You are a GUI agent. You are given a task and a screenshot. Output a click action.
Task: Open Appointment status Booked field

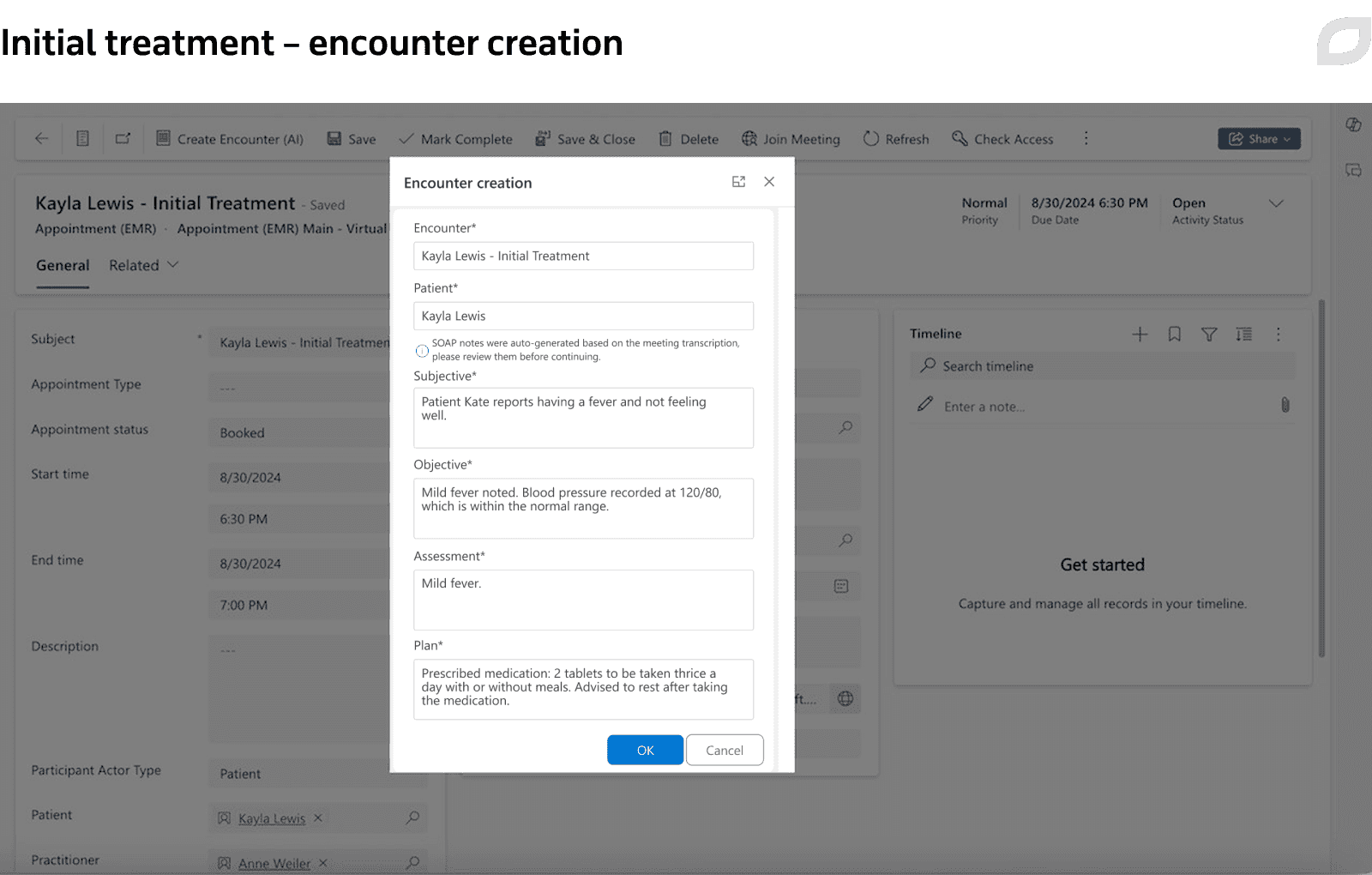[299, 433]
